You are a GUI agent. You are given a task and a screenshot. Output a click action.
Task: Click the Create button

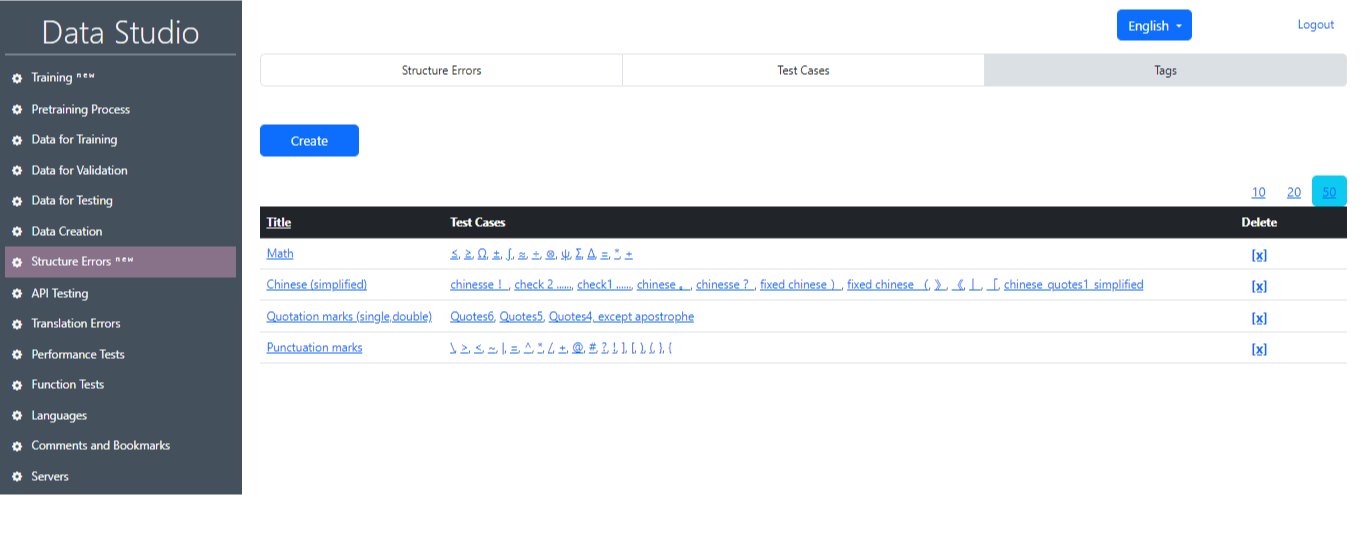[x=309, y=141]
